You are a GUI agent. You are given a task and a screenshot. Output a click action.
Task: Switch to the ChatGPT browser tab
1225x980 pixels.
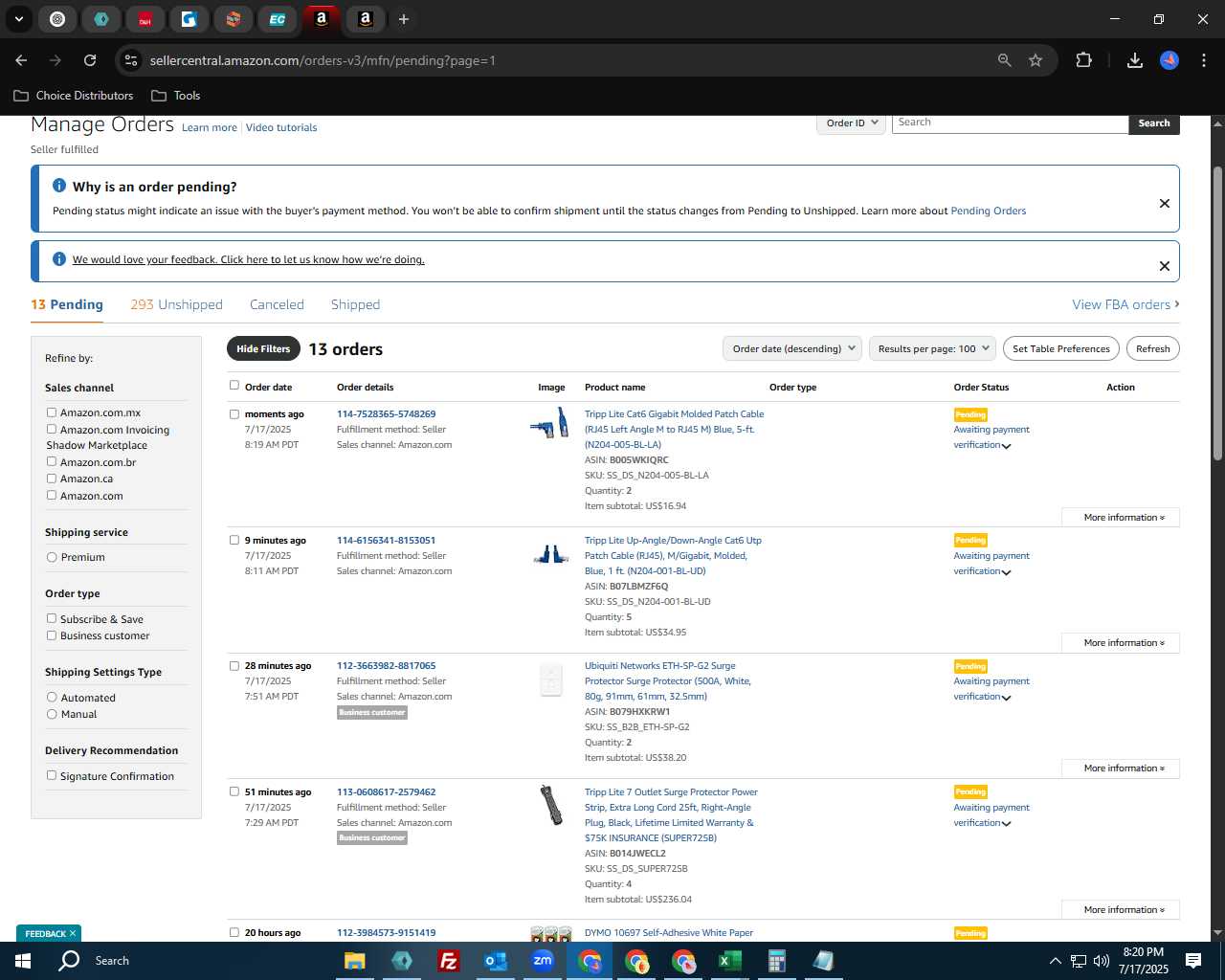[57, 19]
